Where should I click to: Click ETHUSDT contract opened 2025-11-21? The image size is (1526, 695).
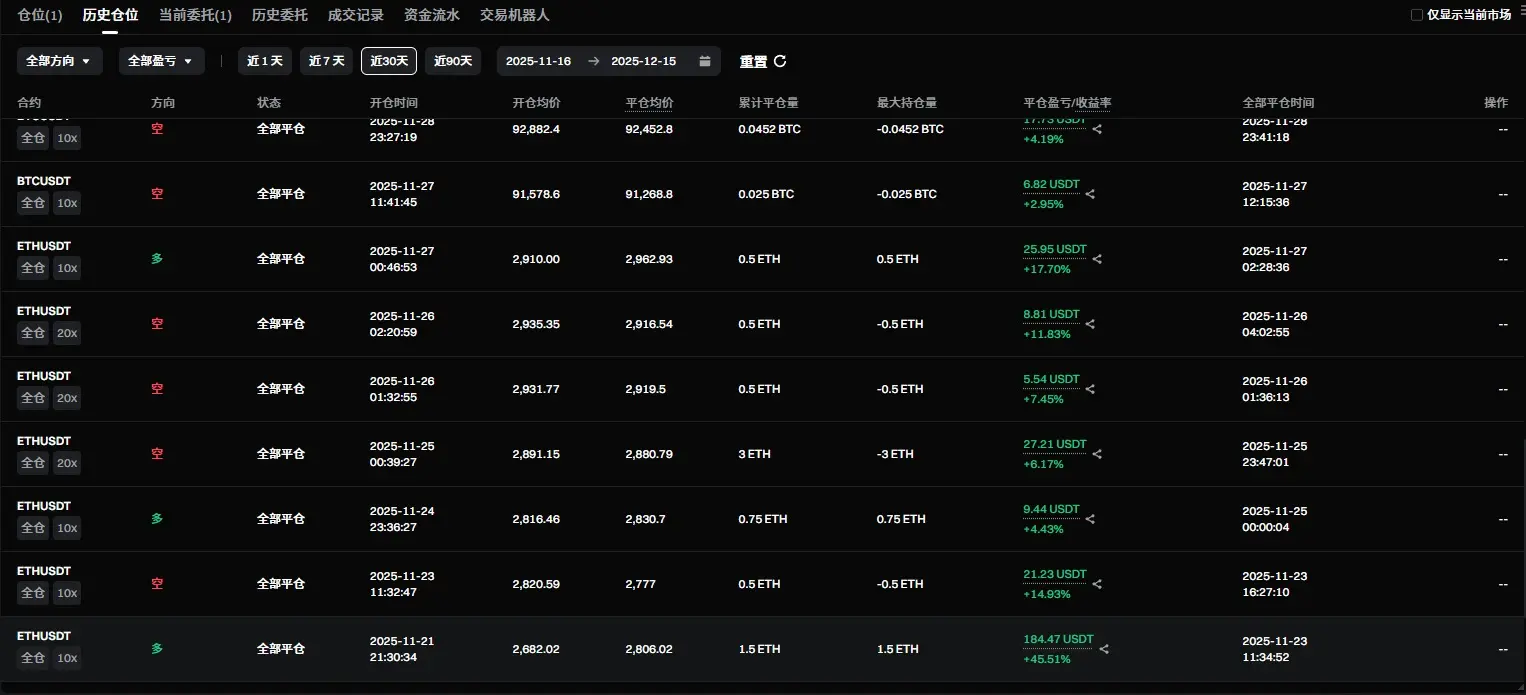pos(44,636)
